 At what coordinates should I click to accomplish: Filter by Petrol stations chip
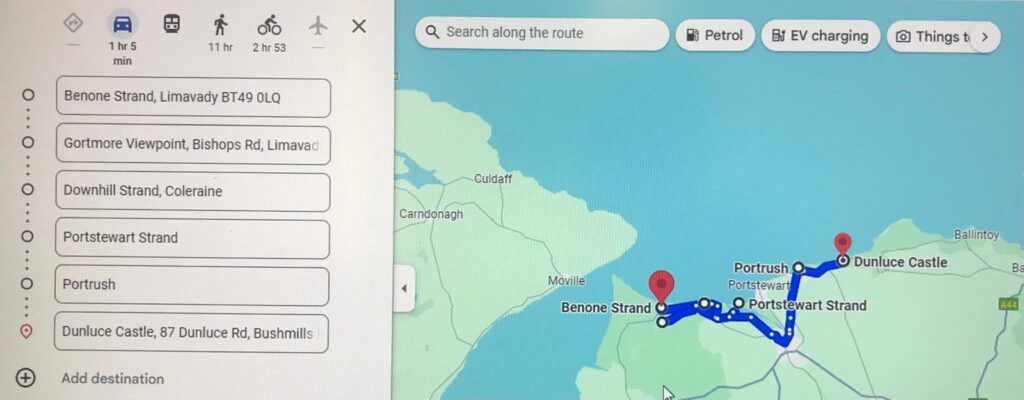(x=715, y=35)
